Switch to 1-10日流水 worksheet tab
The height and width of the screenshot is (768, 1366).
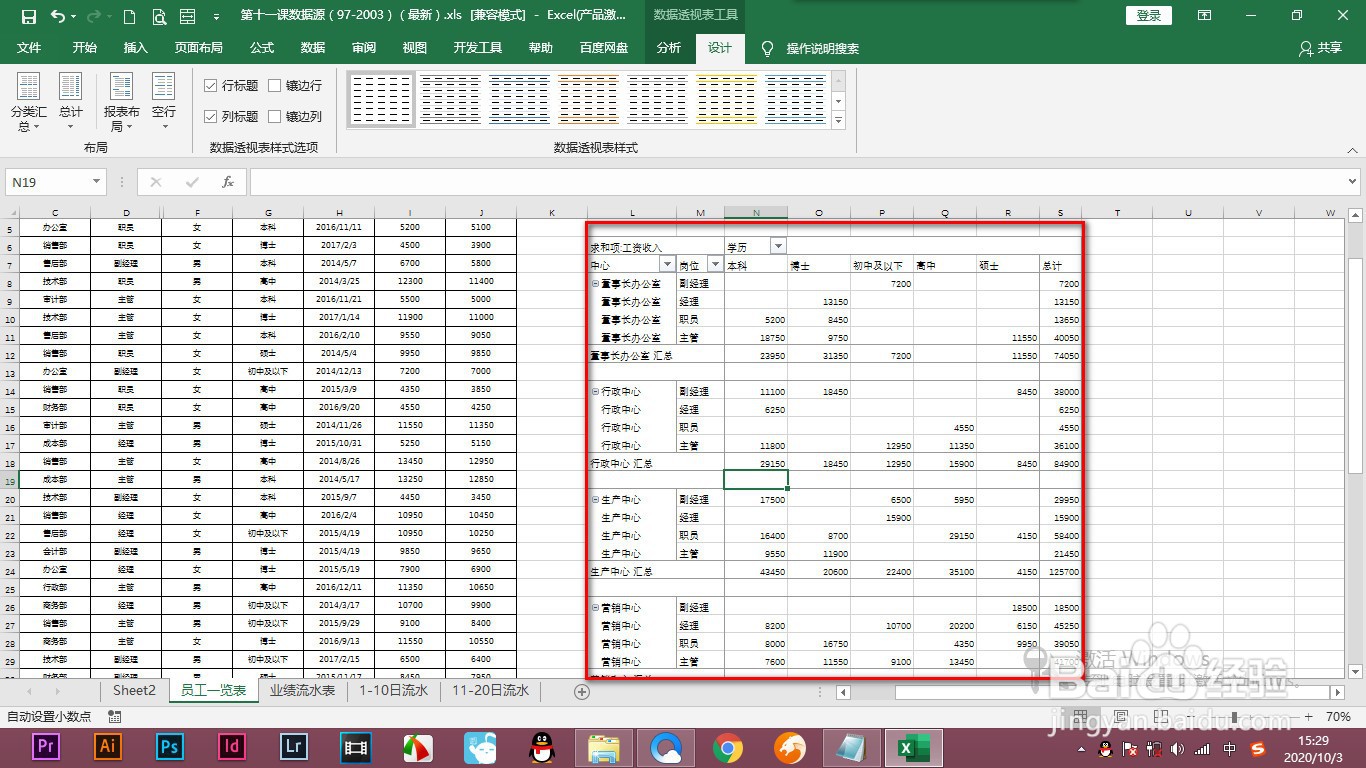393,690
